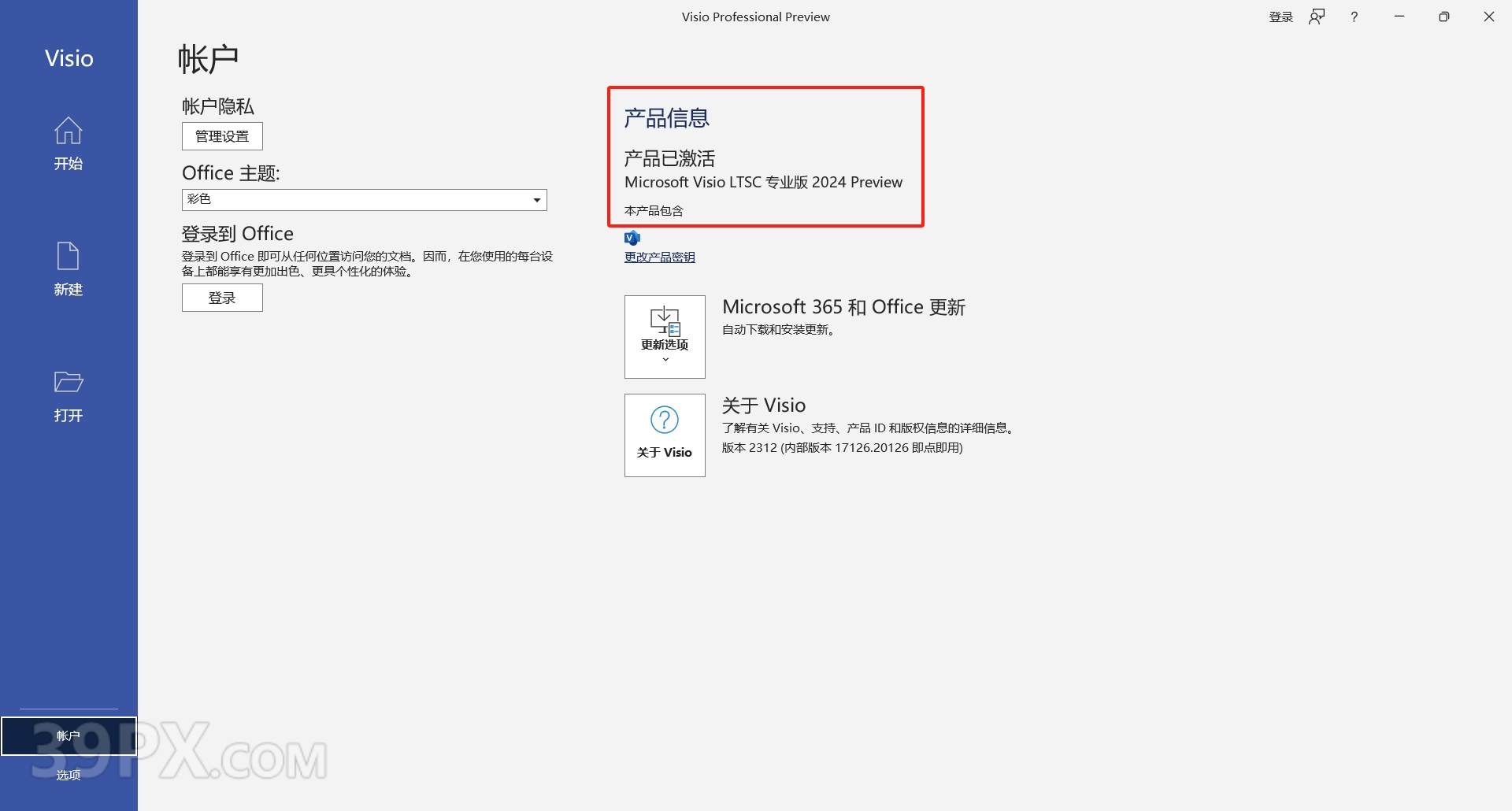Image resolution: width=1512 pixels, height=811 pixels.
Task: Click the 更改产品密钥 link
Action: tap(659, 257)
